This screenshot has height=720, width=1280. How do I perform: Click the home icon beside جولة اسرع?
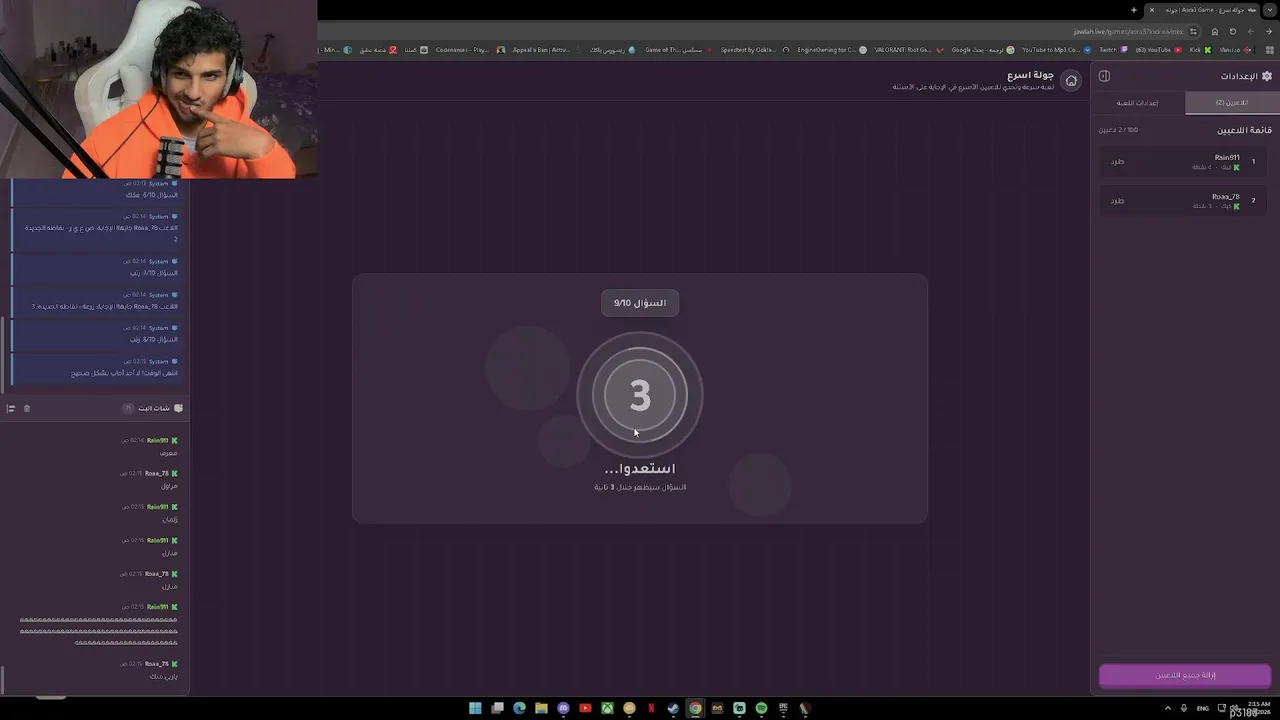(x=1071, y=81)
